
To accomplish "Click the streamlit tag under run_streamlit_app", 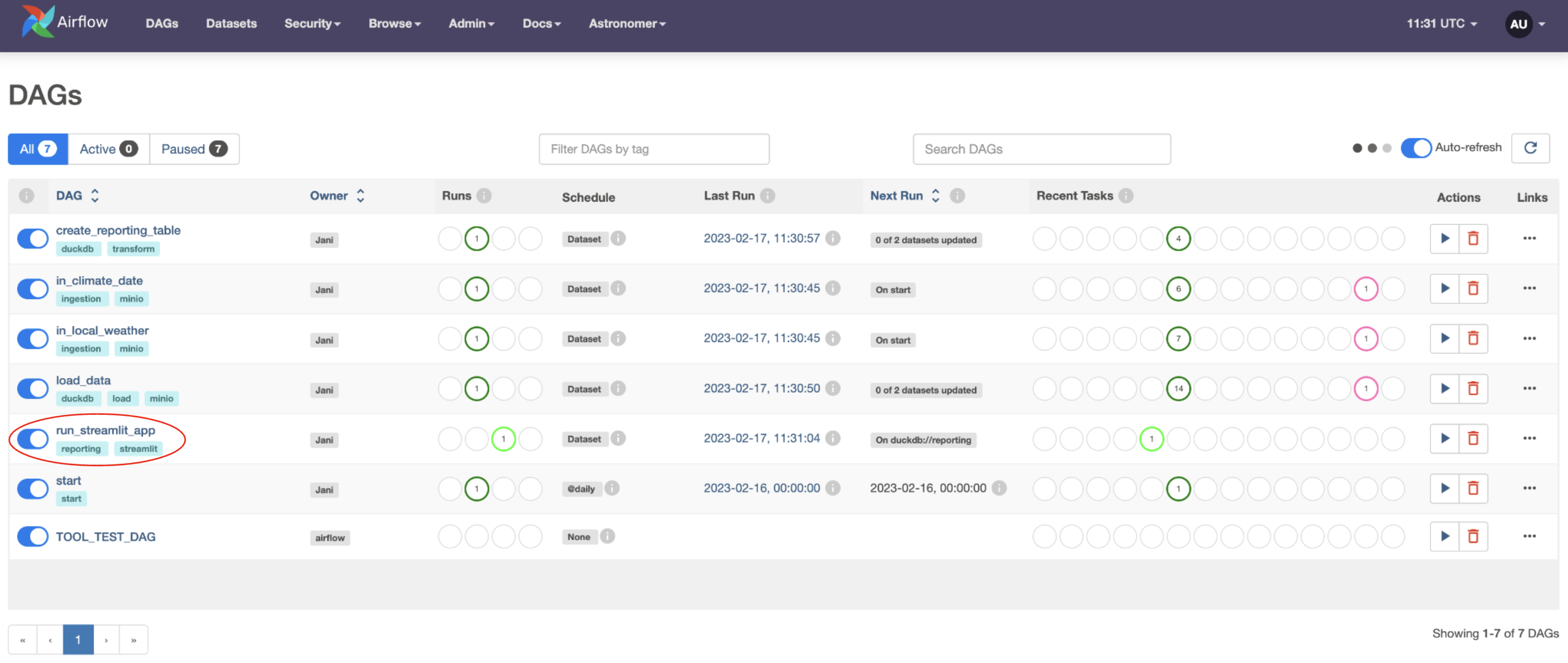I will [x=138, y=449].
